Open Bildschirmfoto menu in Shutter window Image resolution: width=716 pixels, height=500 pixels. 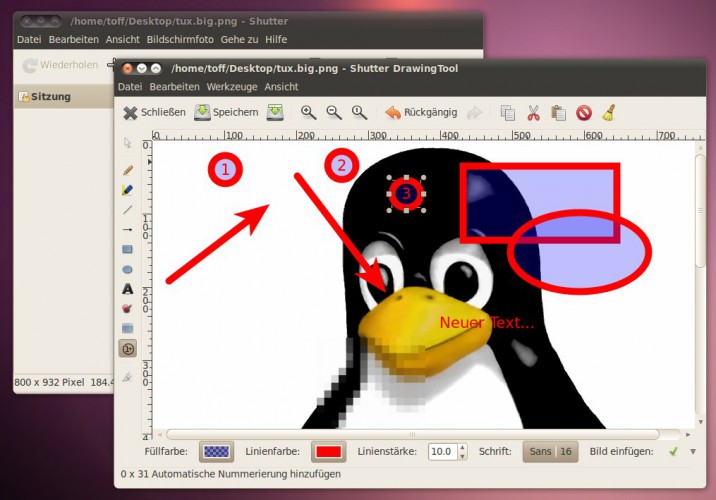pos(180,40)
